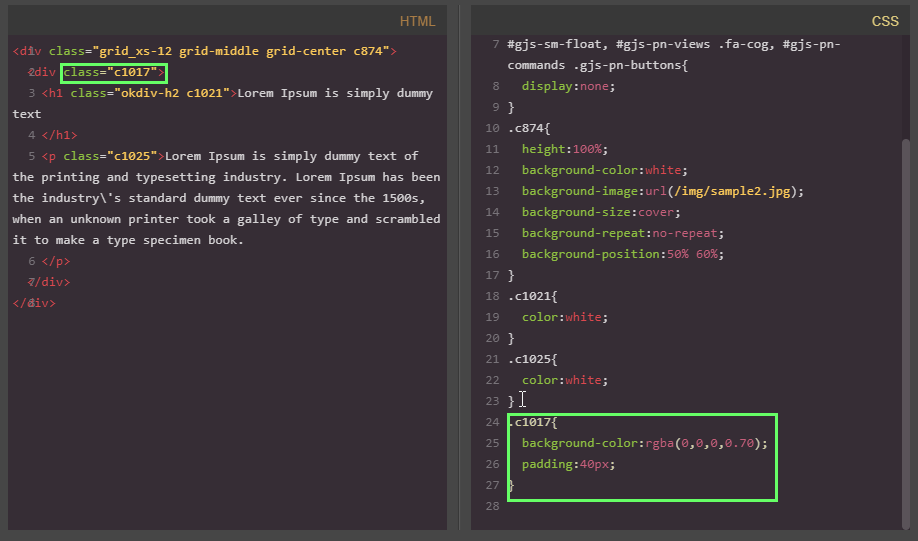Click the CSS panel vertical scrollbar
This screenshot has height=541, width=918.
[x=906, y=334]
